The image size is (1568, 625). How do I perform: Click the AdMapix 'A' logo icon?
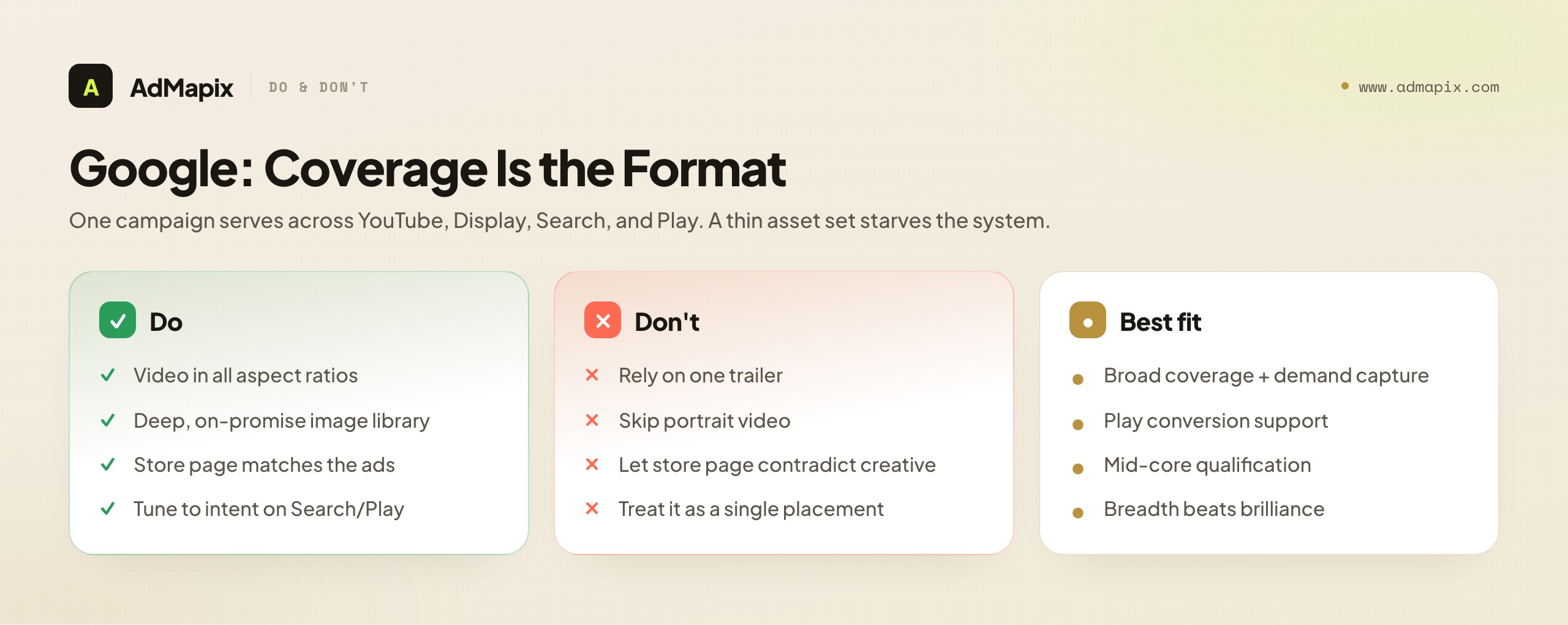click(91, 86)
